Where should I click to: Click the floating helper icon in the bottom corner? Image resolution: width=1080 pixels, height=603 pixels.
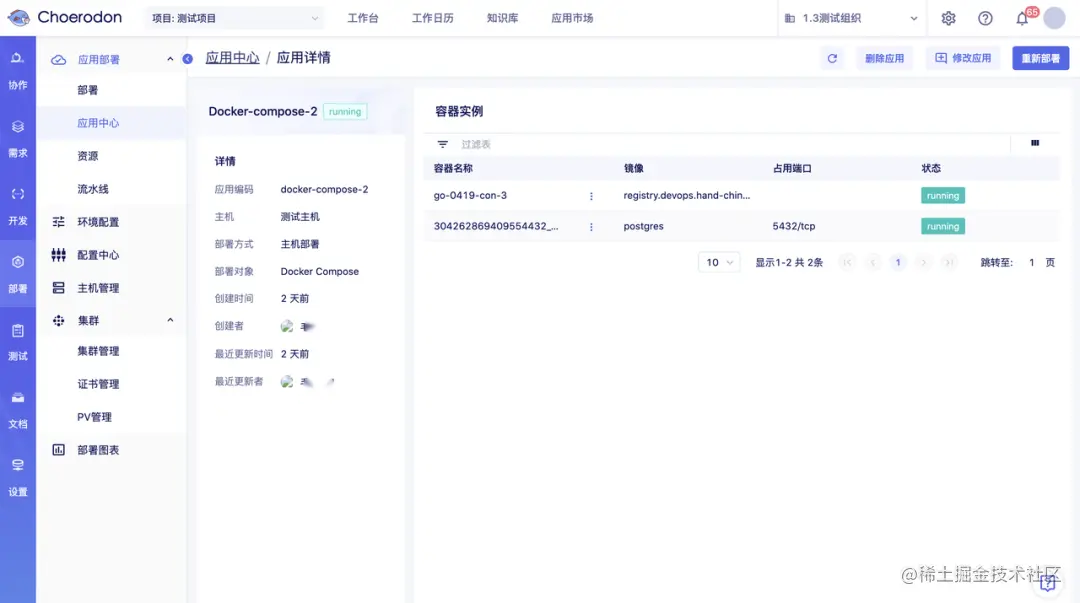(x=1048, y=583)
